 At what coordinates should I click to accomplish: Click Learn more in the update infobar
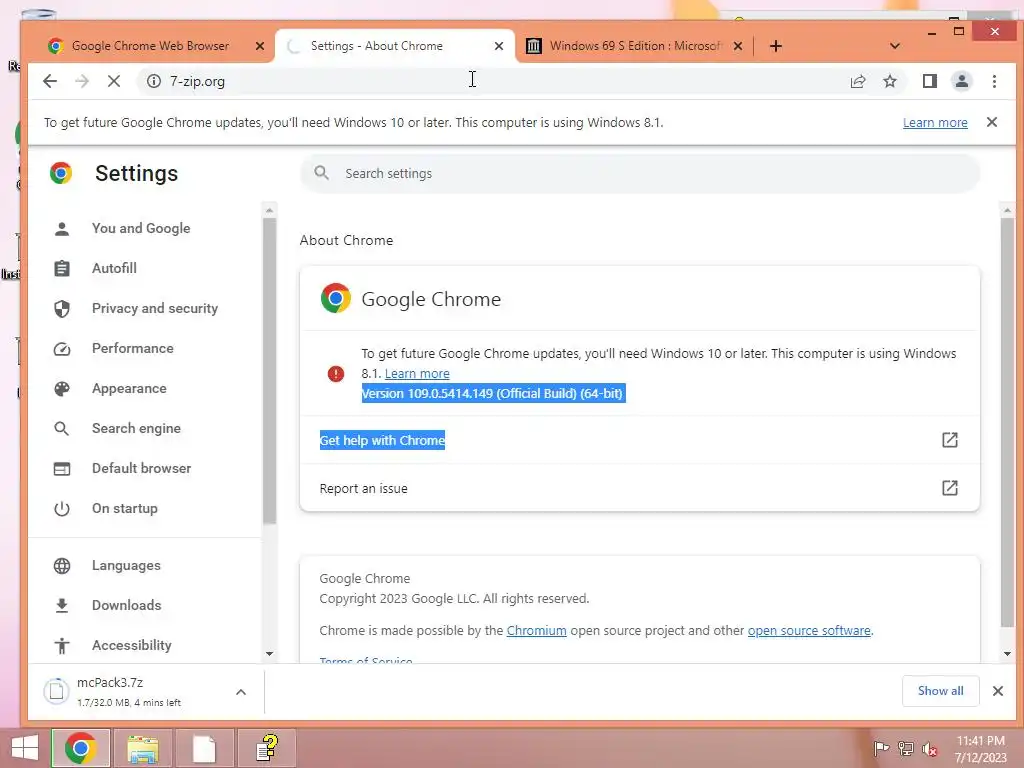click(x=935, y=122)
